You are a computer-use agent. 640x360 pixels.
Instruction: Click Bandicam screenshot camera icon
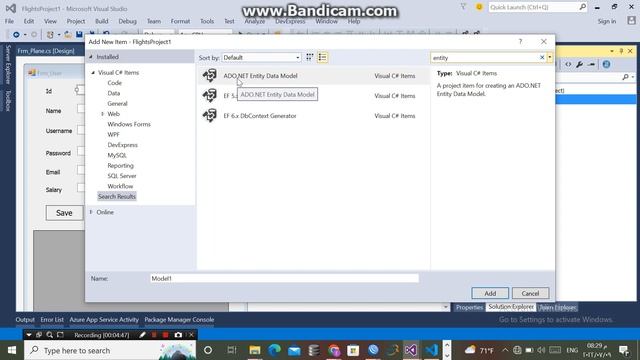(x=178, y=335)
